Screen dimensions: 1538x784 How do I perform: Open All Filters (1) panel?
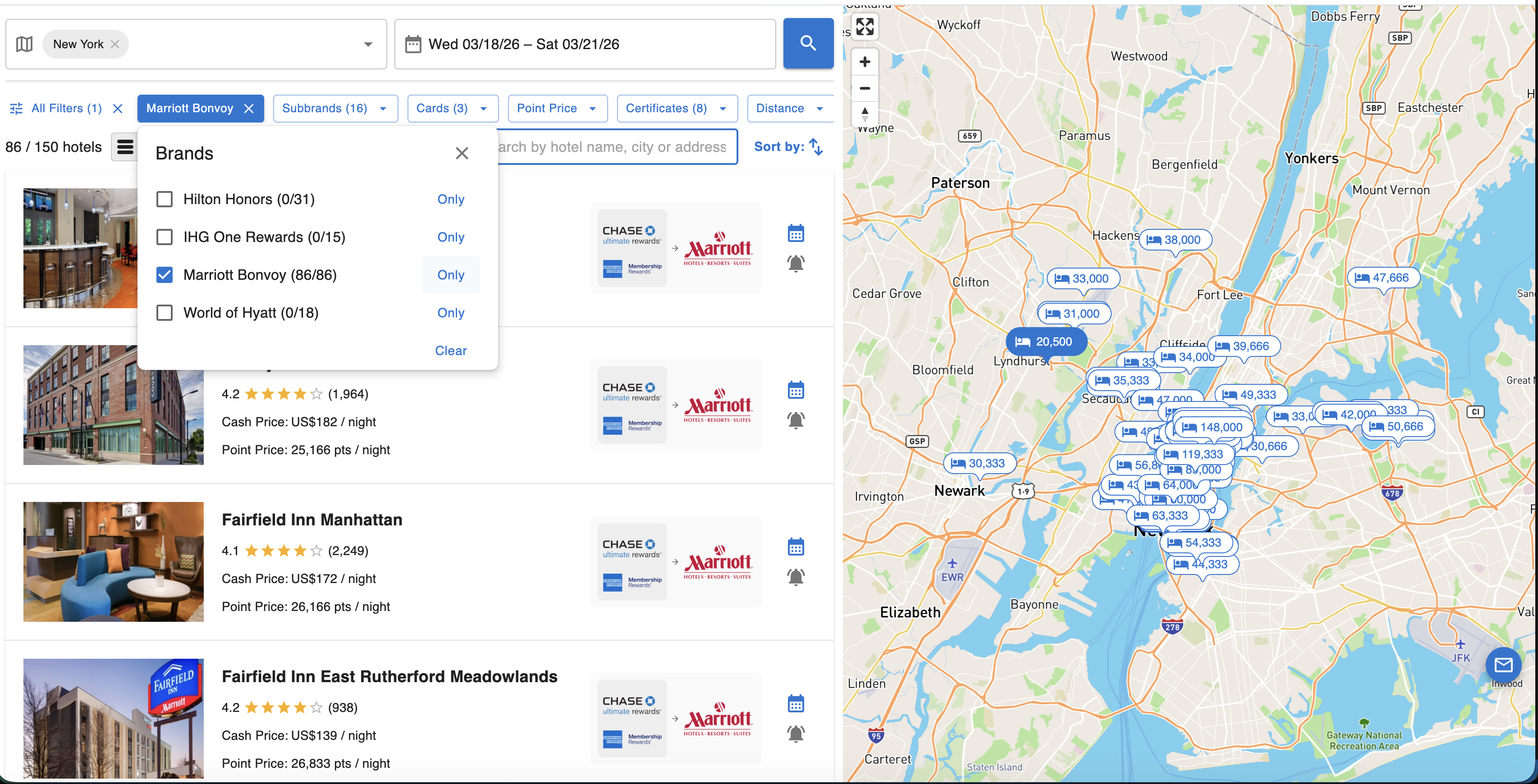pyautogui.click(x=55, y=108)
